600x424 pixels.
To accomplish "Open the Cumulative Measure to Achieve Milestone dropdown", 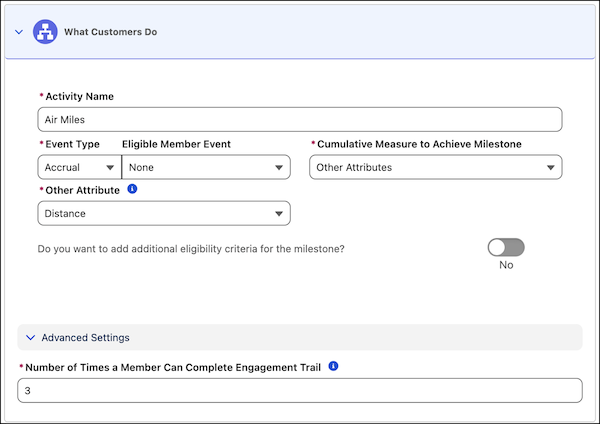I will pos(435,167).
